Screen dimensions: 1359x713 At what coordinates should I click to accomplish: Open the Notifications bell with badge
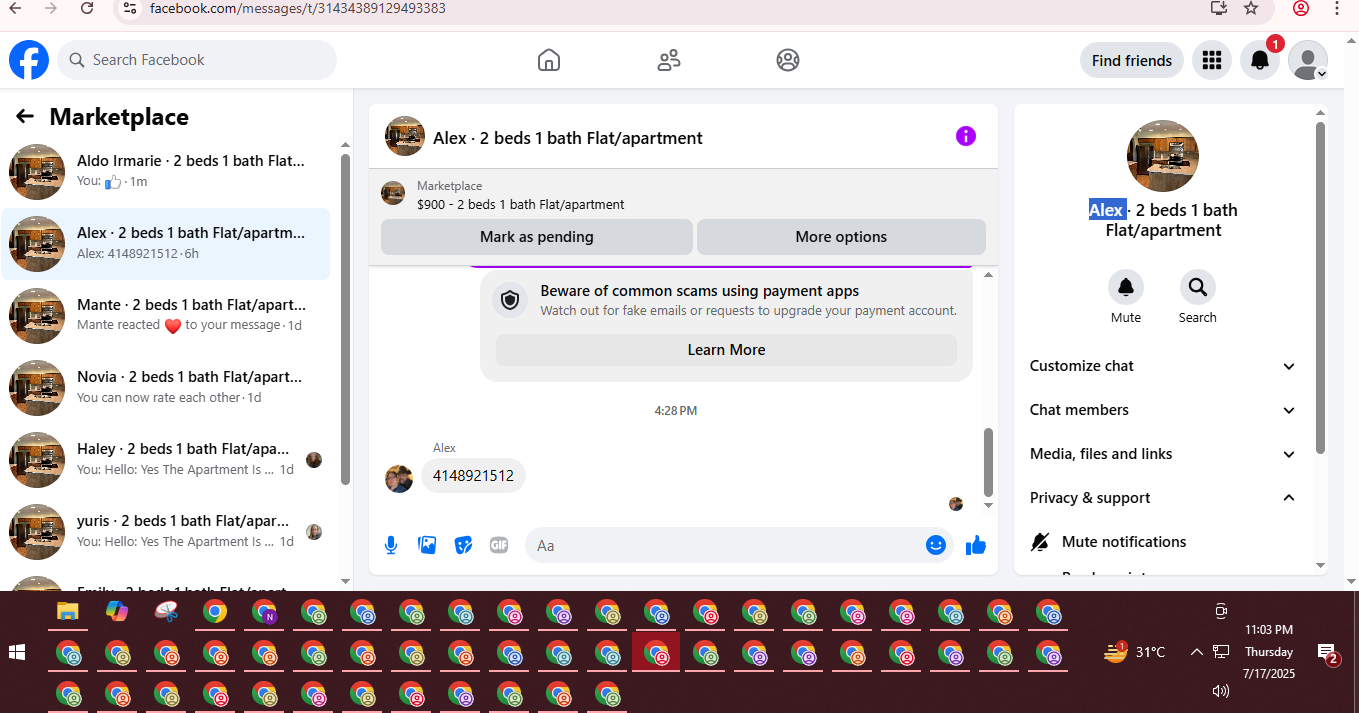(x=1260, y=61)
